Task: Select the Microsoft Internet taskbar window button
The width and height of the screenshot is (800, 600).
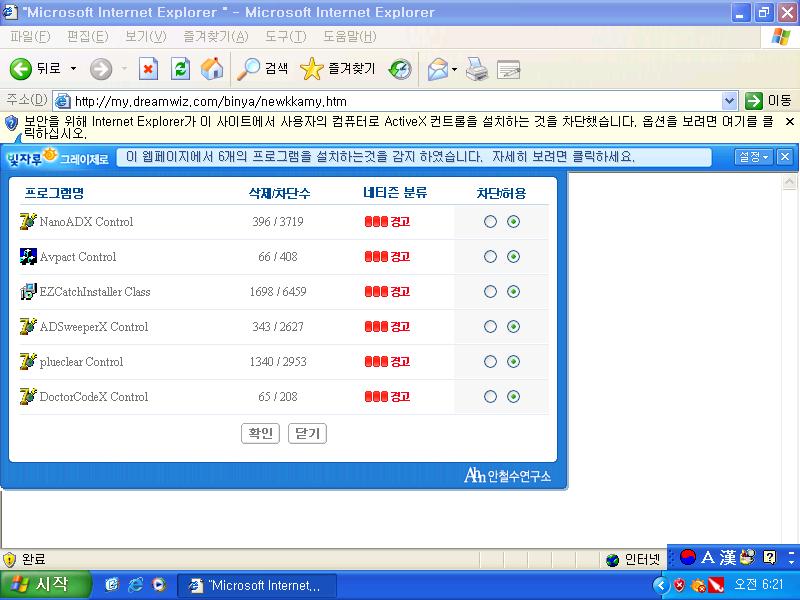Action: (x=257, y=585)
